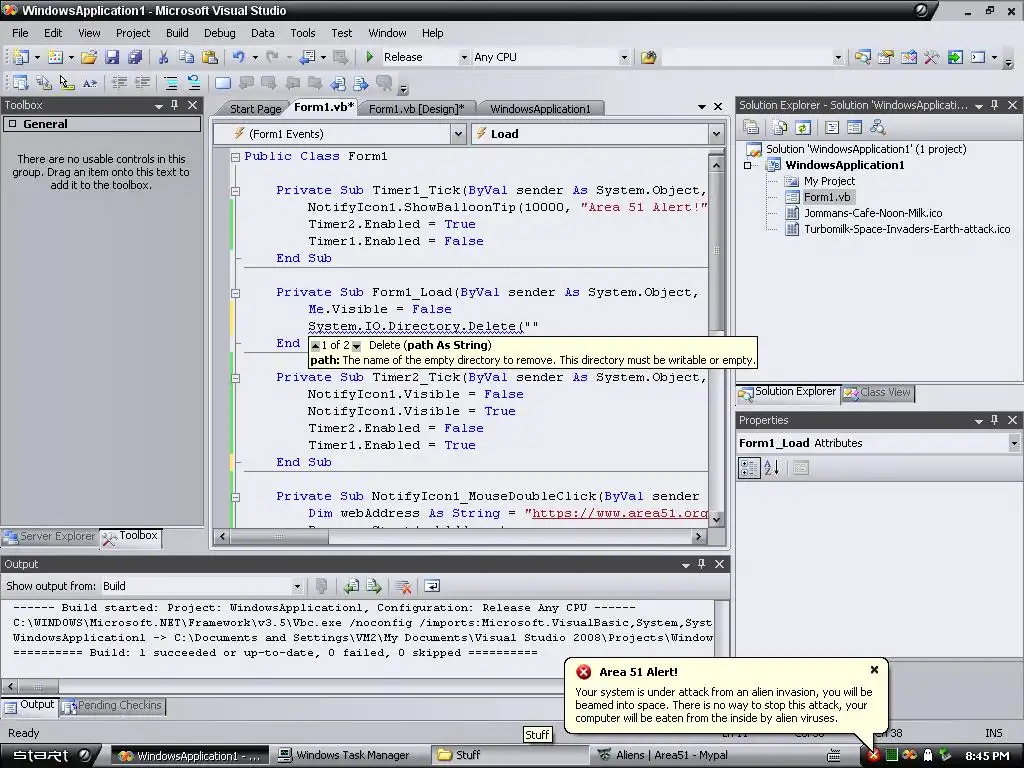Switch to the Class View tab
Image resolution: width=1024 pixels, height=768 pixels.
878,392
